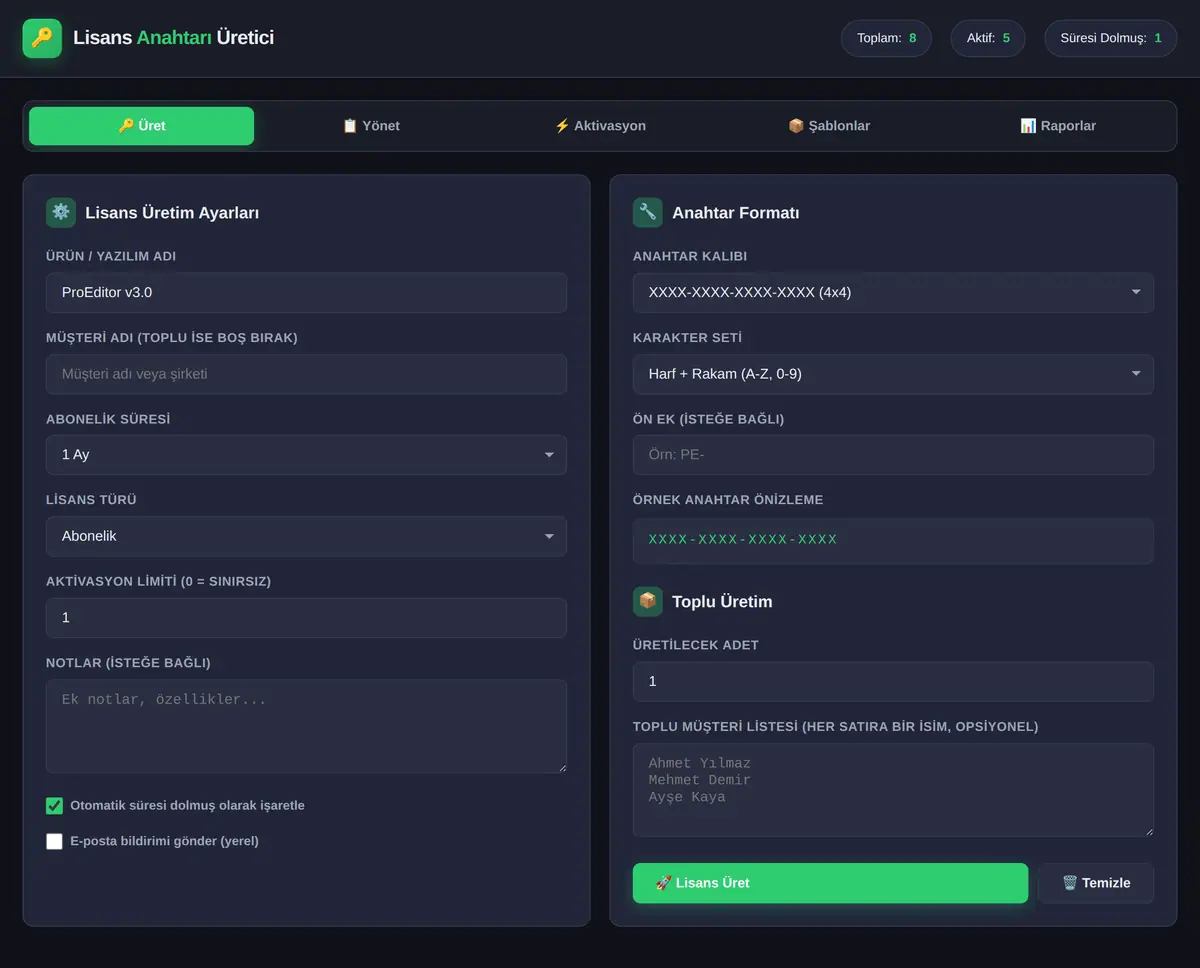Expand the Karakter Seti dropdown
This screenshot has height=968, width=1200.
[x=893, y=374]
